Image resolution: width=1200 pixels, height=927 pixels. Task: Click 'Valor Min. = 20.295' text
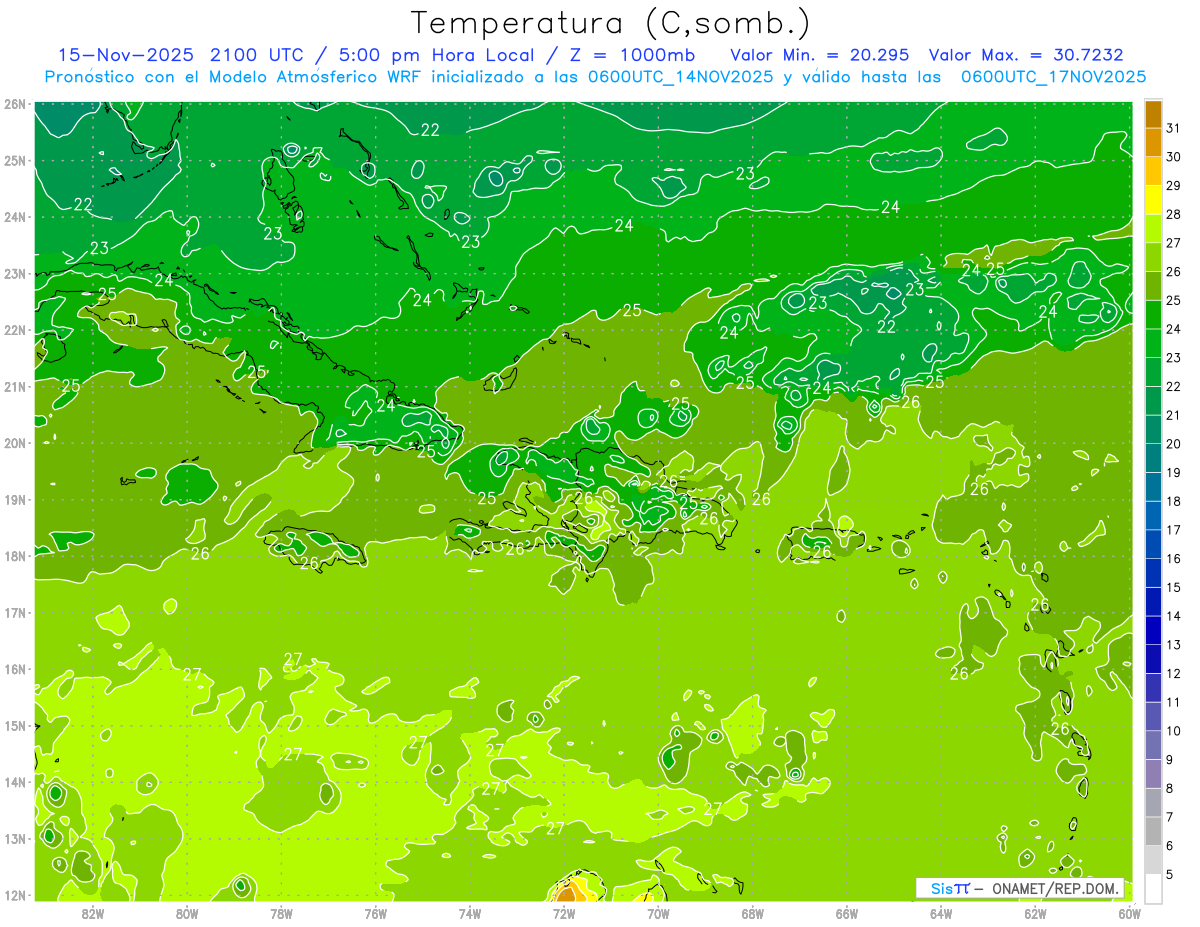820,54
